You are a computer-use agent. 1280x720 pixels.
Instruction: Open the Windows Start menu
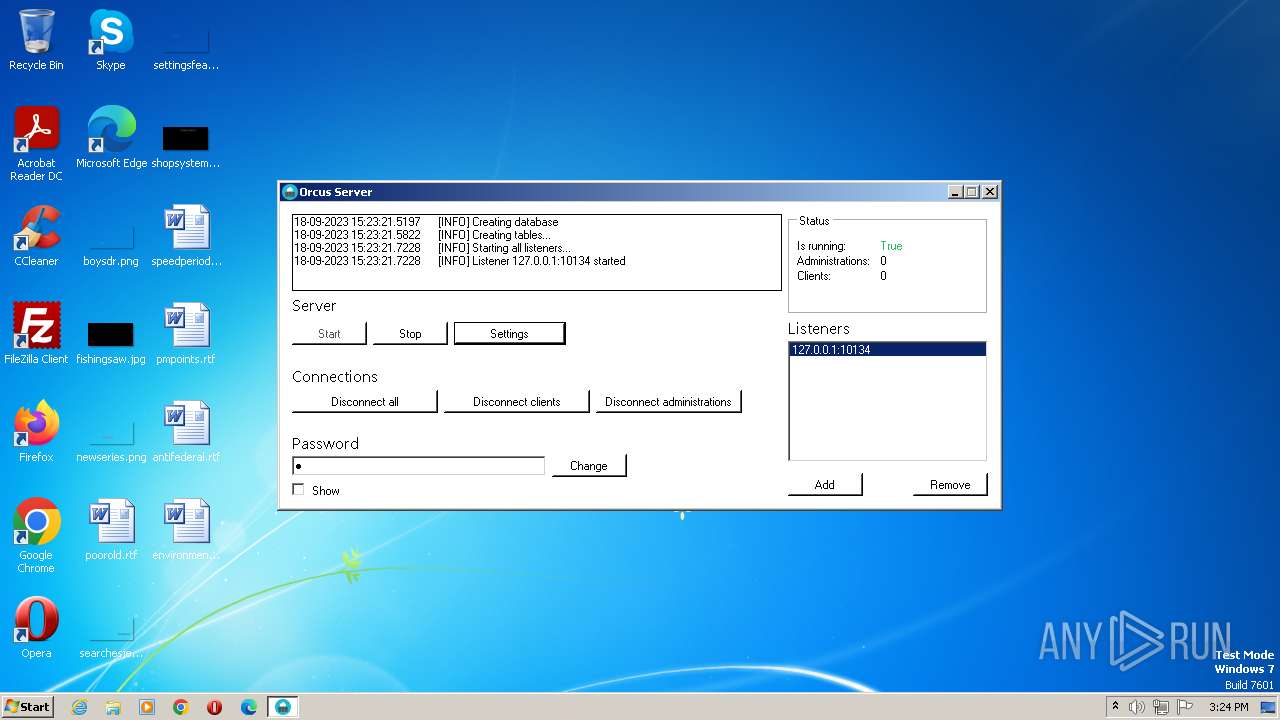coord(28,707)
